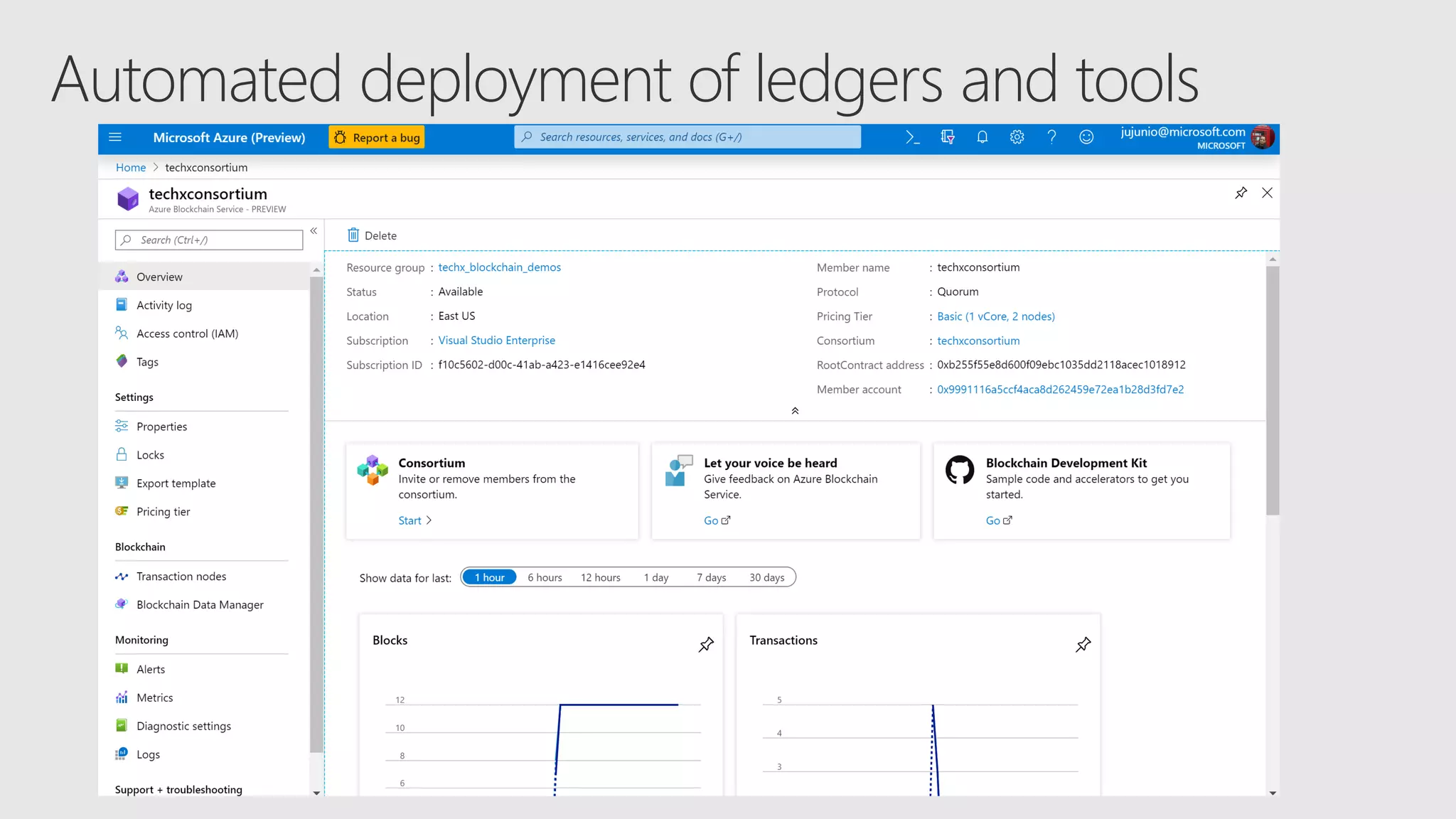Open the hamburger portal menu
Image resolution: width=1456 pixels, height=819 pixels.
[x=115, y=137]
